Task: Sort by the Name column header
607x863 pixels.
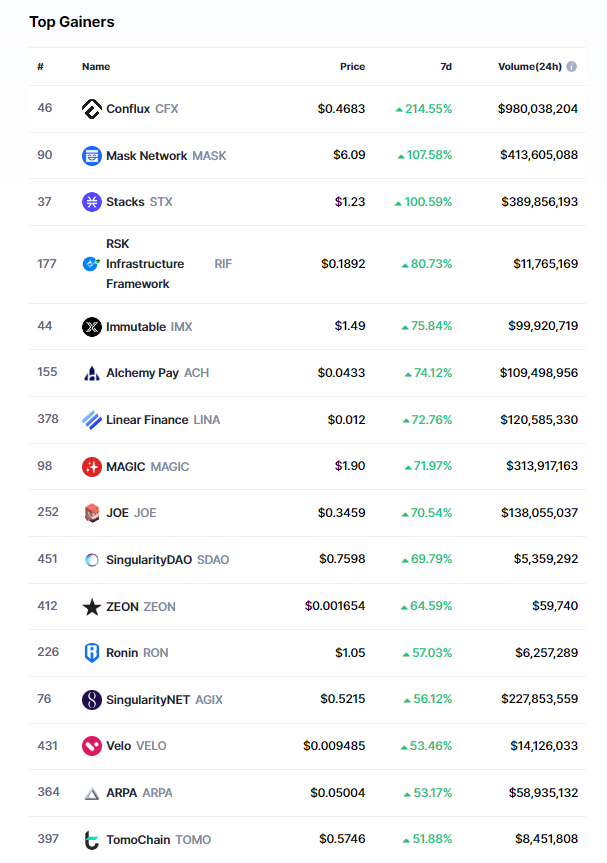Action: pyautogui.click(x=96, y=67)
